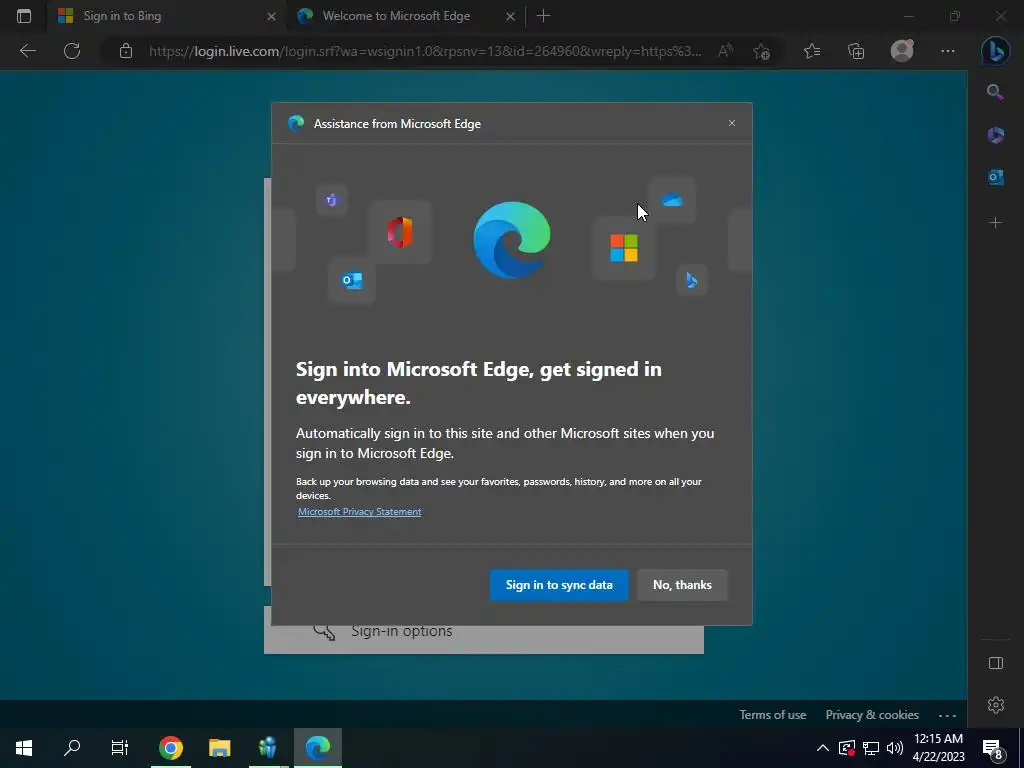The height and width of the screenshot is (768, 1024).
Task: Click the Microsoft Edge taskbar icon
Action: (318, 748)
